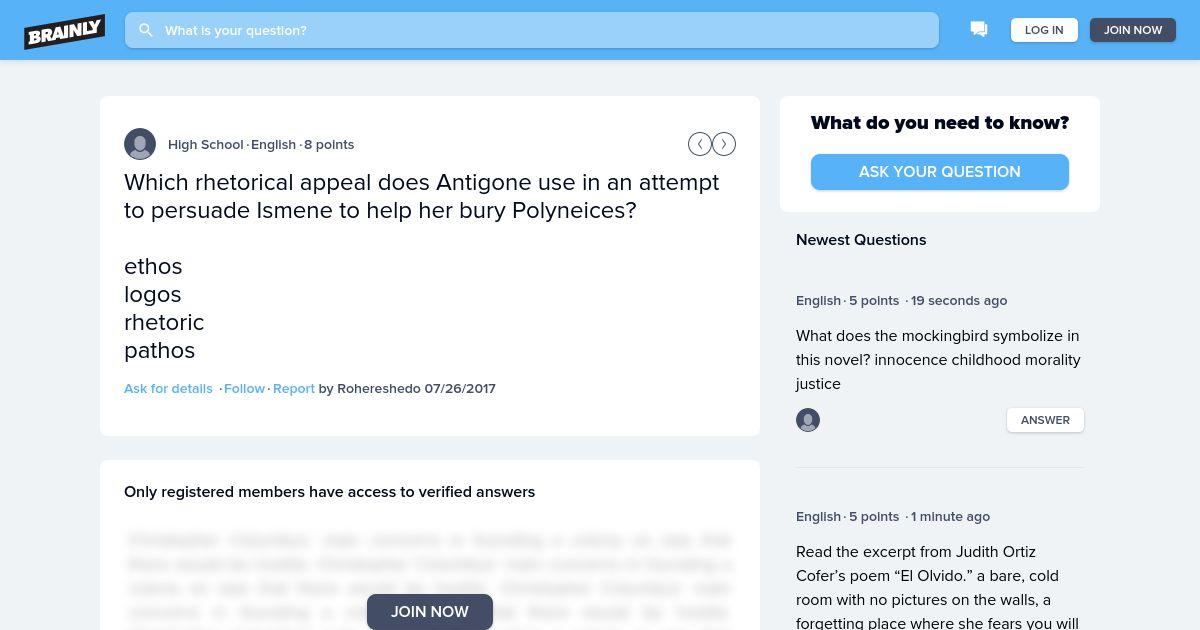Open the English subject link on question

[x=273, y=144]
